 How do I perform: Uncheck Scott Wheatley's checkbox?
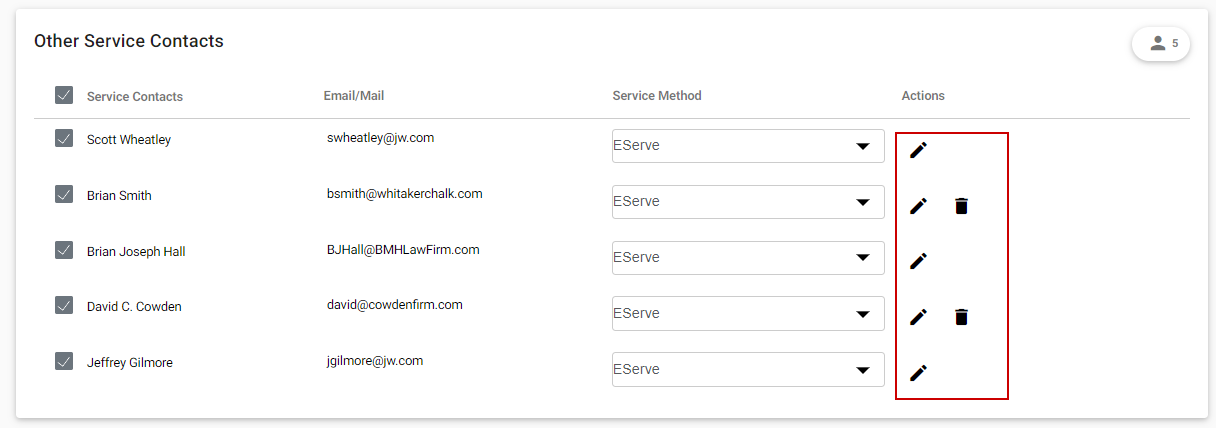click(64, 138)
